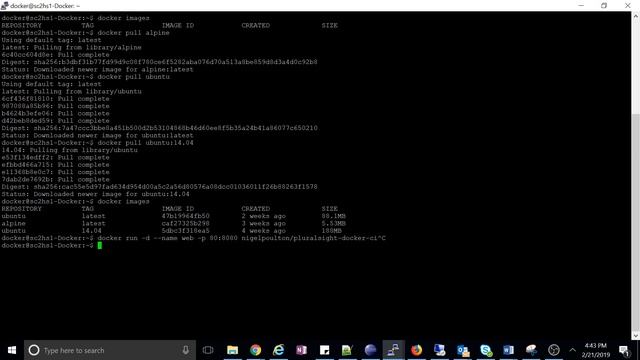640x360 pixels.
Task: Click the window title 'docker@sc2hs1-Docker: ~'
Action: (45, 6)
